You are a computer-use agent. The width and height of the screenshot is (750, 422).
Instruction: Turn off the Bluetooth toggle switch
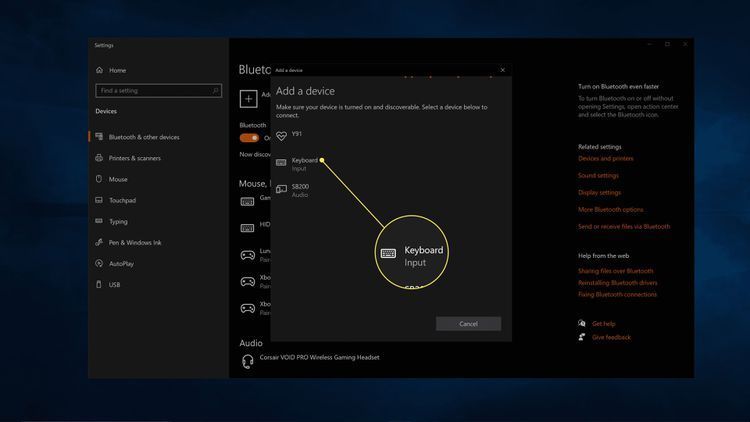(x=249, y=137)
